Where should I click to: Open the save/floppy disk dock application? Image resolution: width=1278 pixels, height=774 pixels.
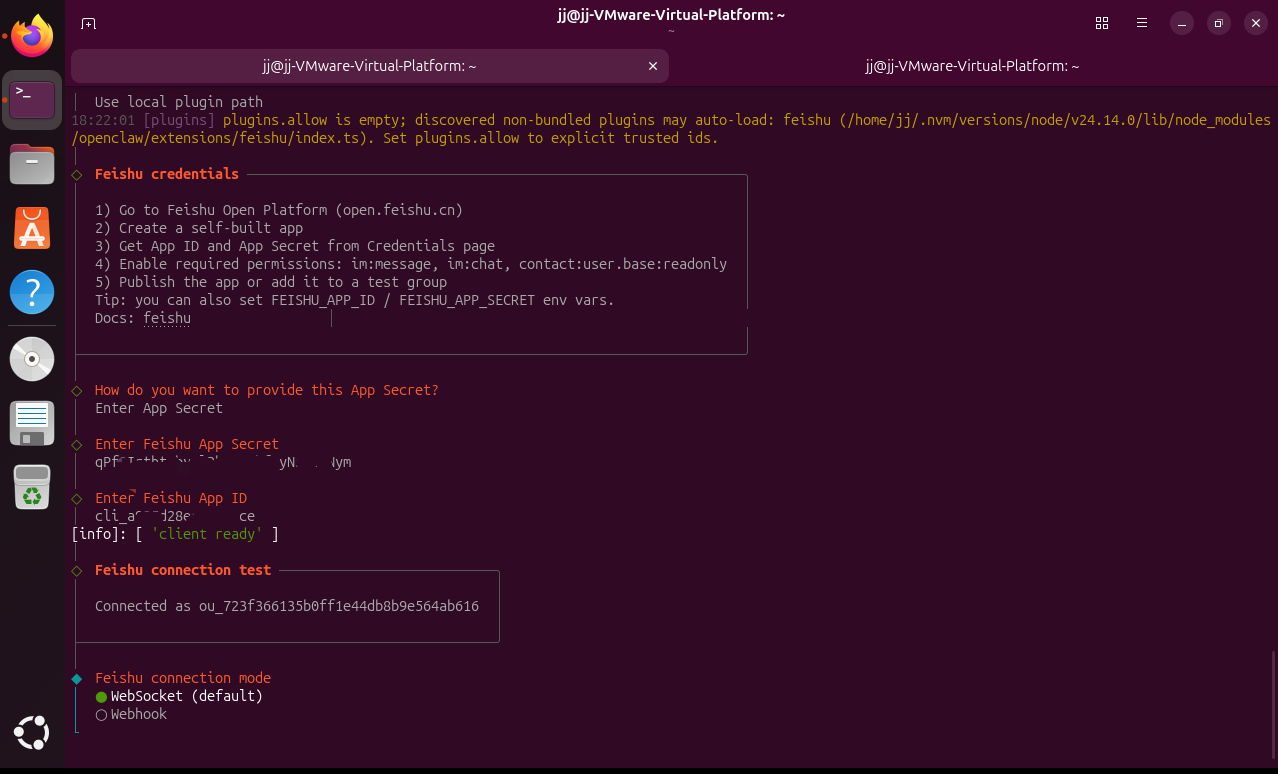(32, 423)
